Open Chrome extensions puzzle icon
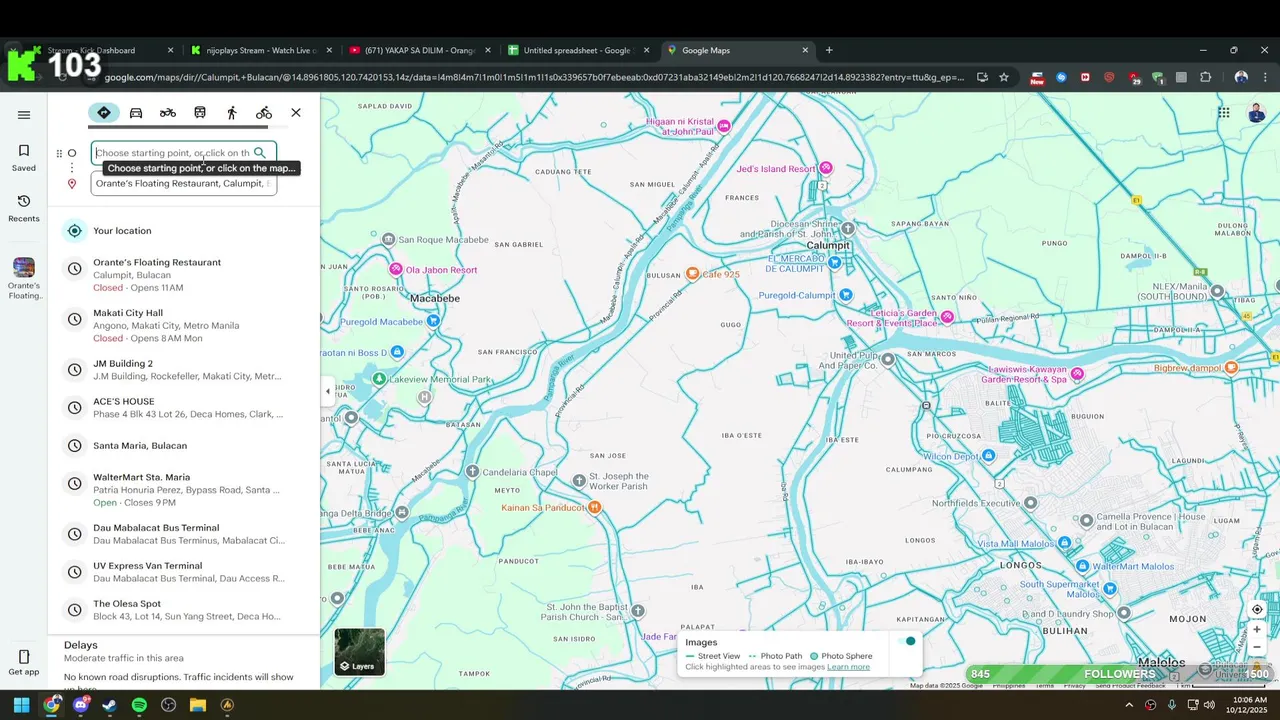Image resolution: width=1280 pixels, height=720 pixels. pyautogui.click(x=1206, y=77)
